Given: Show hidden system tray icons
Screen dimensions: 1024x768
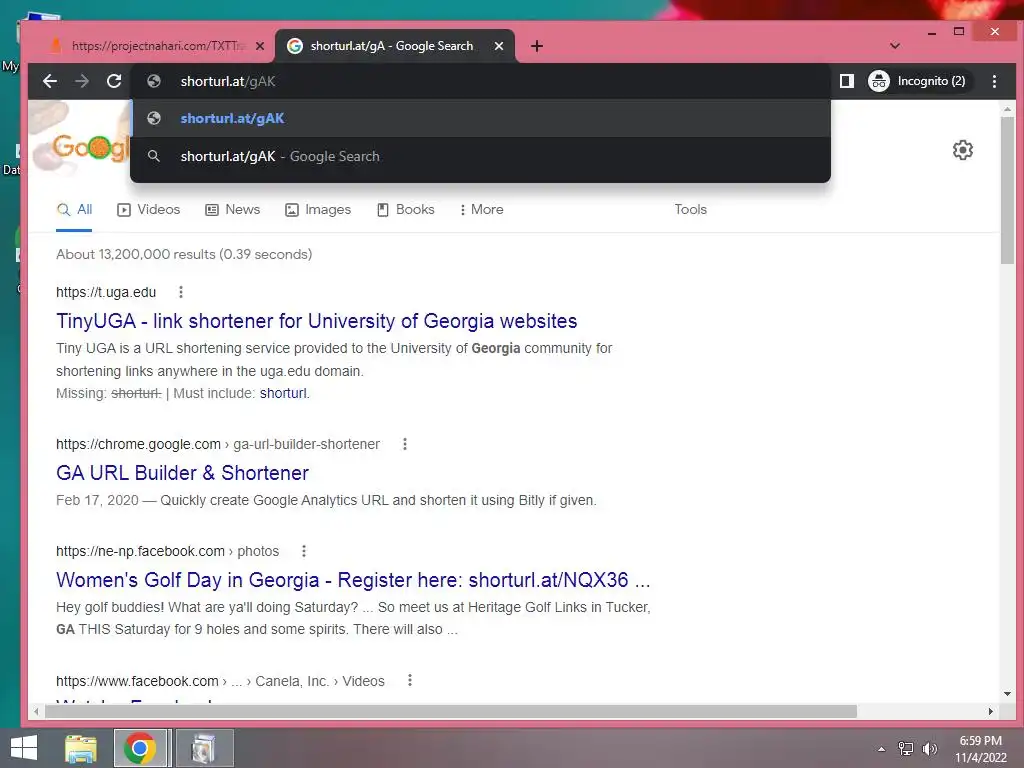Looking at the screenshot, I should [882, 749].
